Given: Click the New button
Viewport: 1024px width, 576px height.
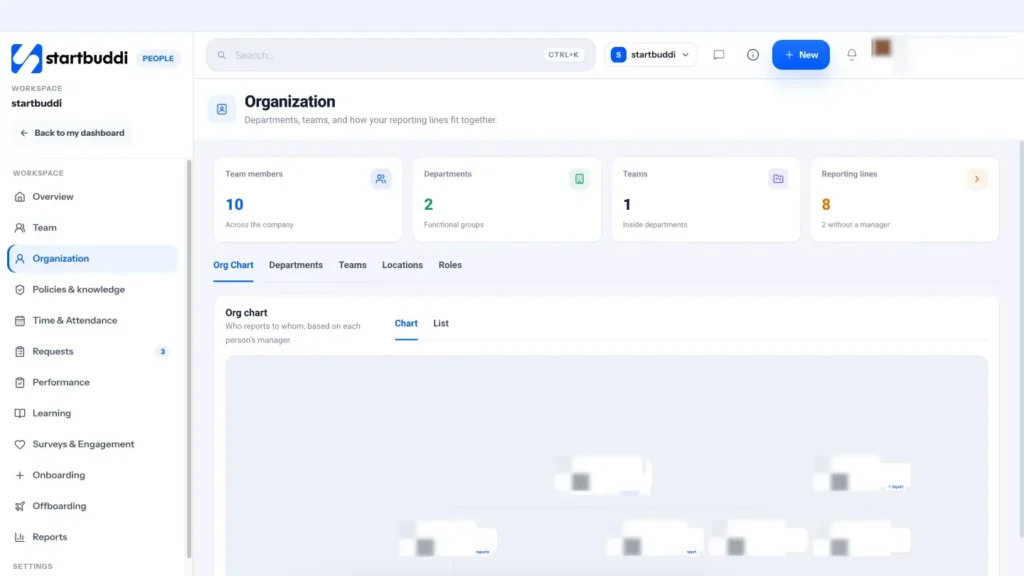Looking at the screenshot, I should 801,55.
